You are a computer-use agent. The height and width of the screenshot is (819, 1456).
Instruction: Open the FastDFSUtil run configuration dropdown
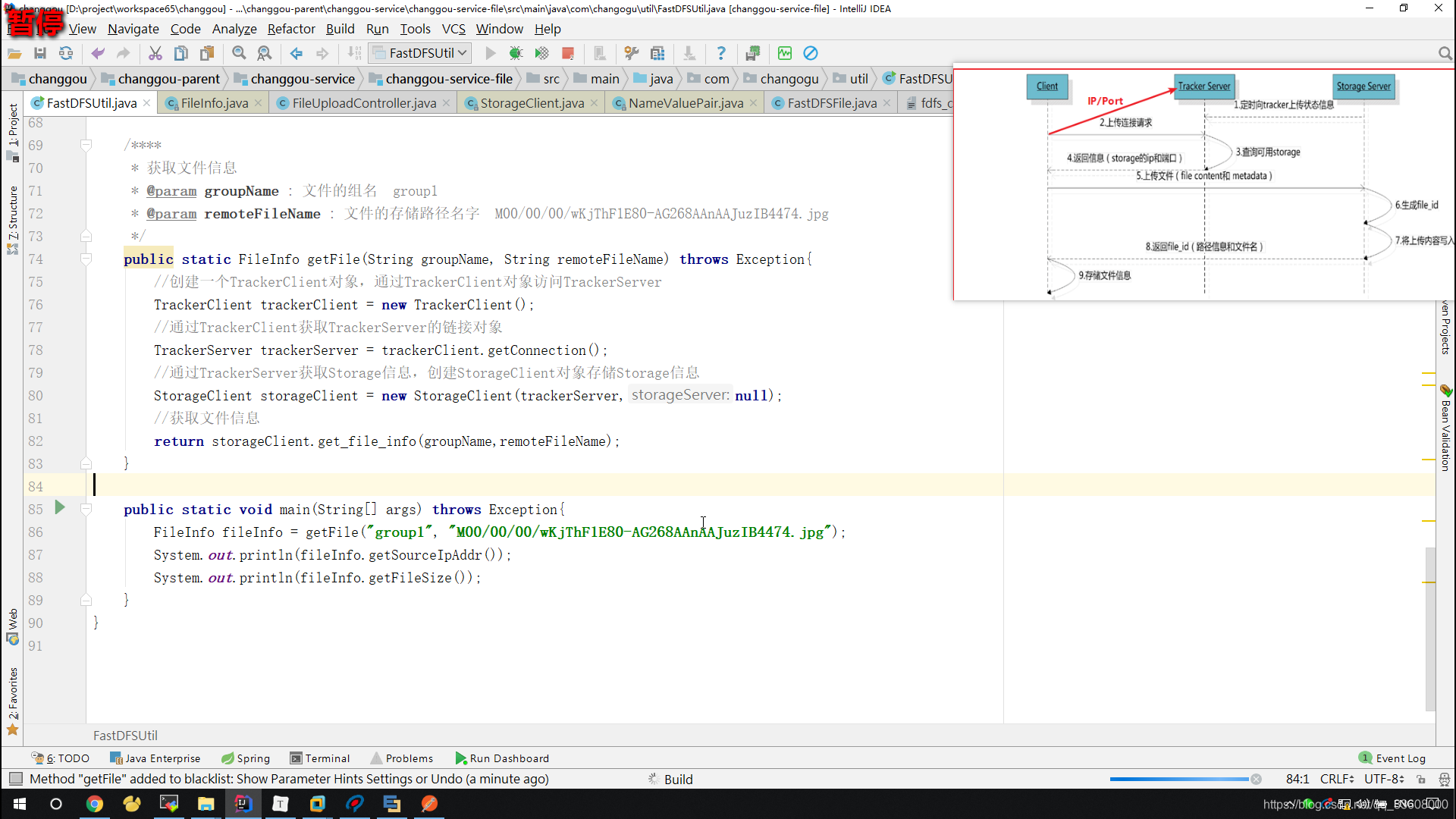click(420, 53)
